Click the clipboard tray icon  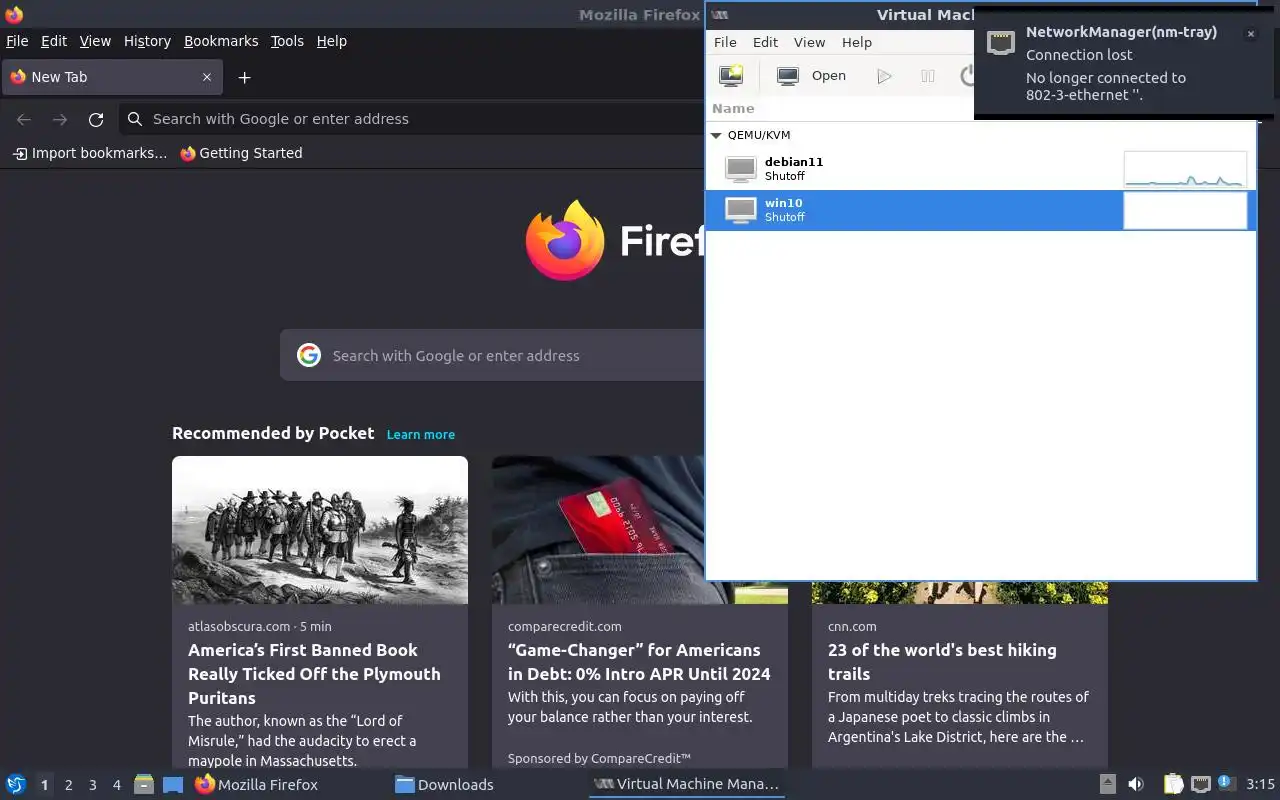coord(1173,784)
